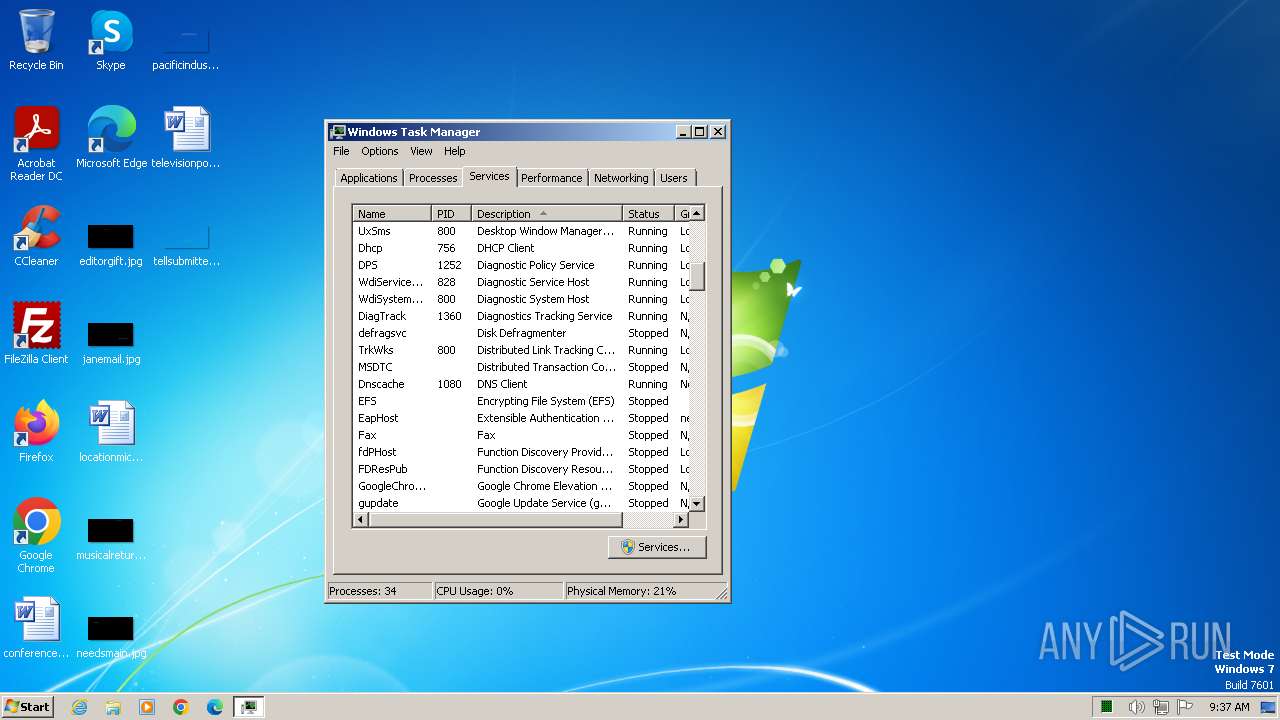Switch to the Networking tab
Viewport: 1280px width, 720px height.
[x=621, y=178]
